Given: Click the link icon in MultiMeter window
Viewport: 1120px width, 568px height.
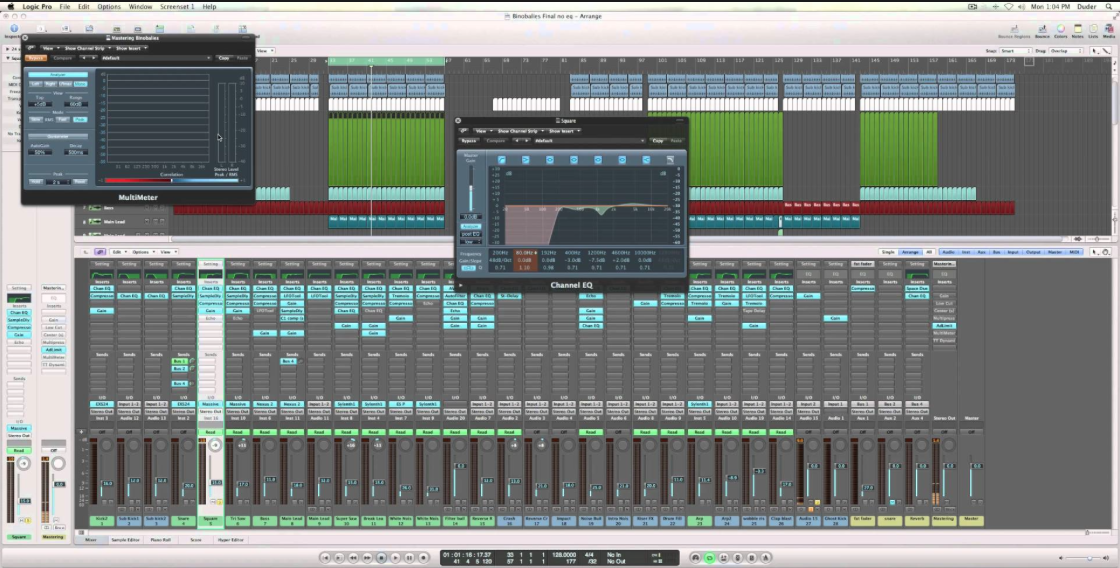Looking at the screenshot, I should 30,49.
